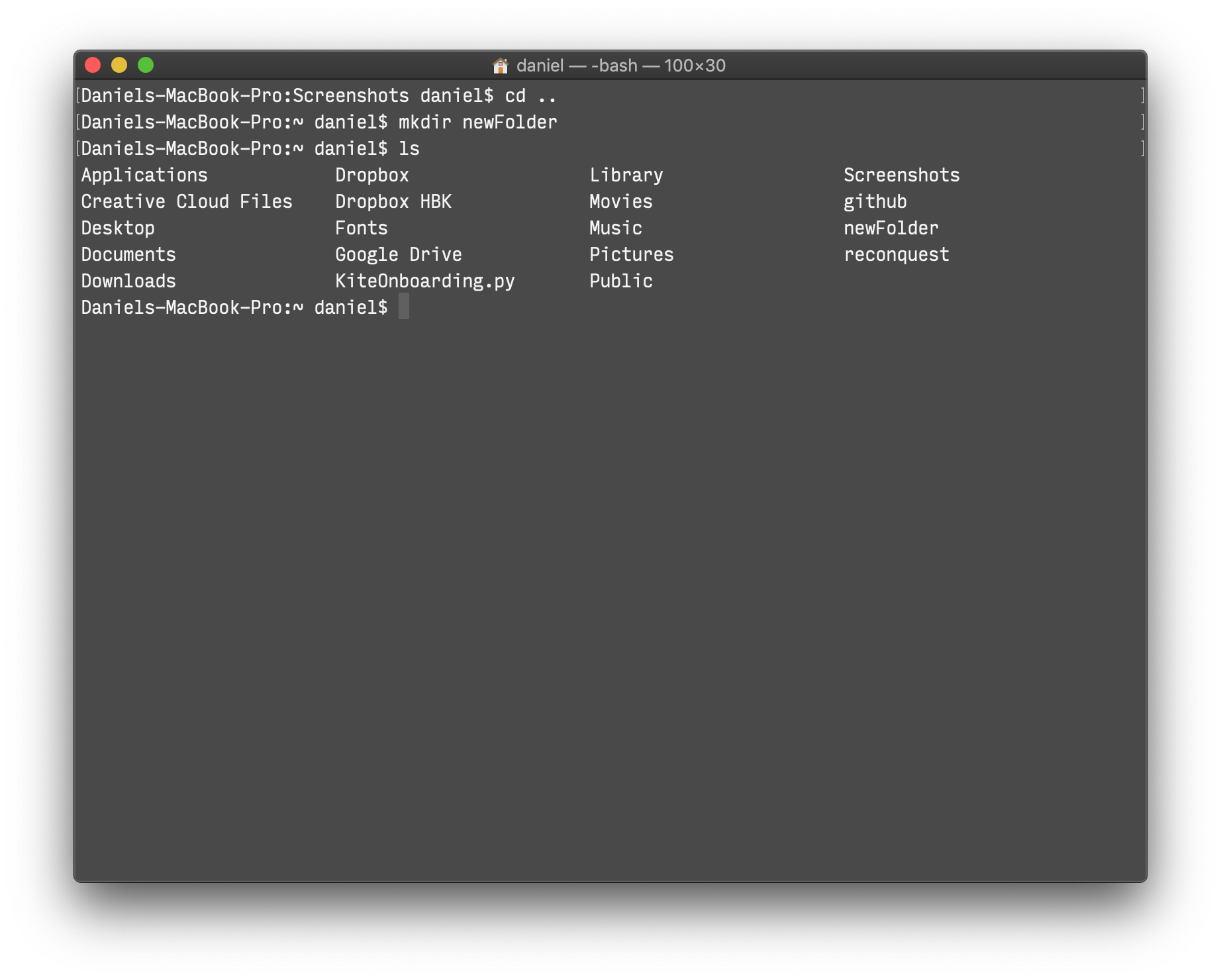Click the 'Library' directory name
The image size is (1221, 980).
[626, 175]
